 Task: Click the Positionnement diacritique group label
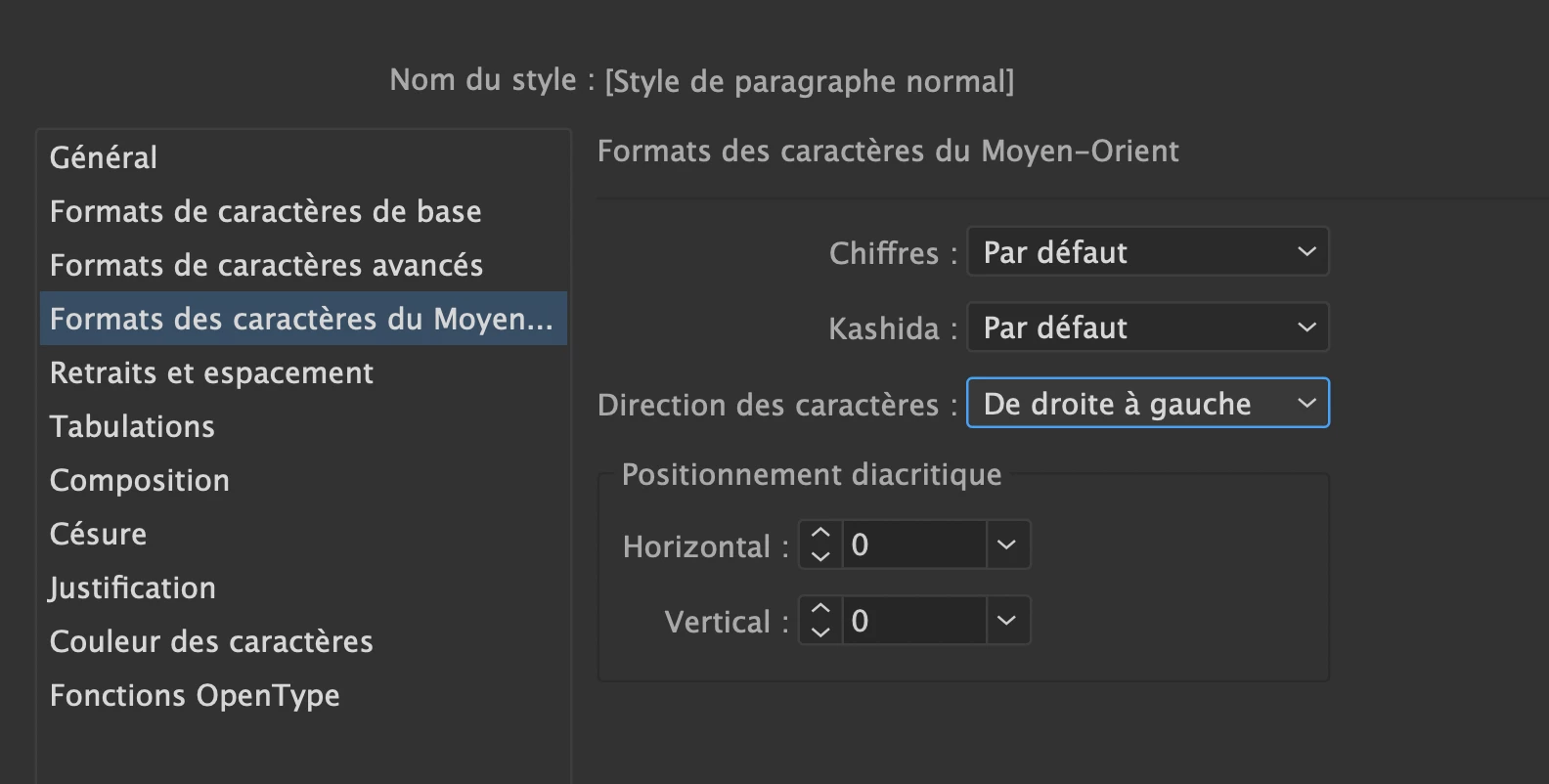[x=812, y=475]
